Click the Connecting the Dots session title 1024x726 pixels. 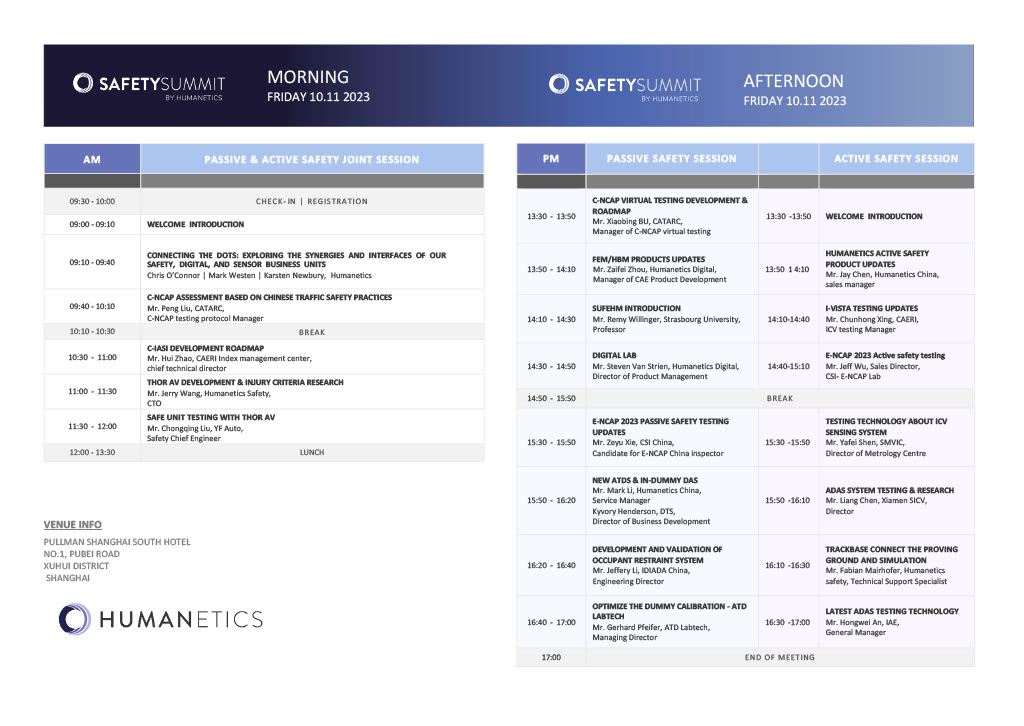coord(296,260)
